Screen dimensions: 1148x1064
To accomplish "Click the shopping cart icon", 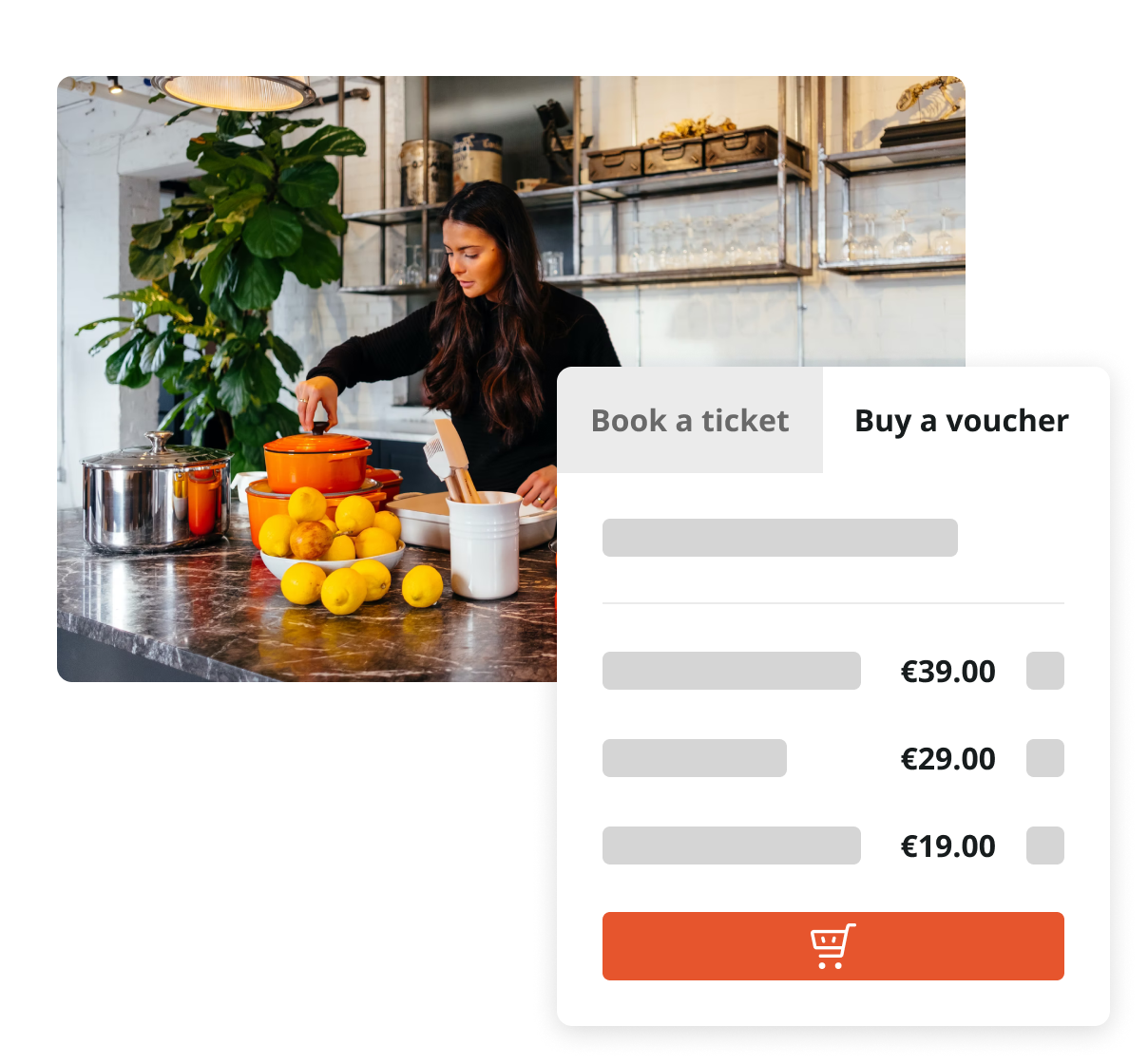I will tap(832, 946).
